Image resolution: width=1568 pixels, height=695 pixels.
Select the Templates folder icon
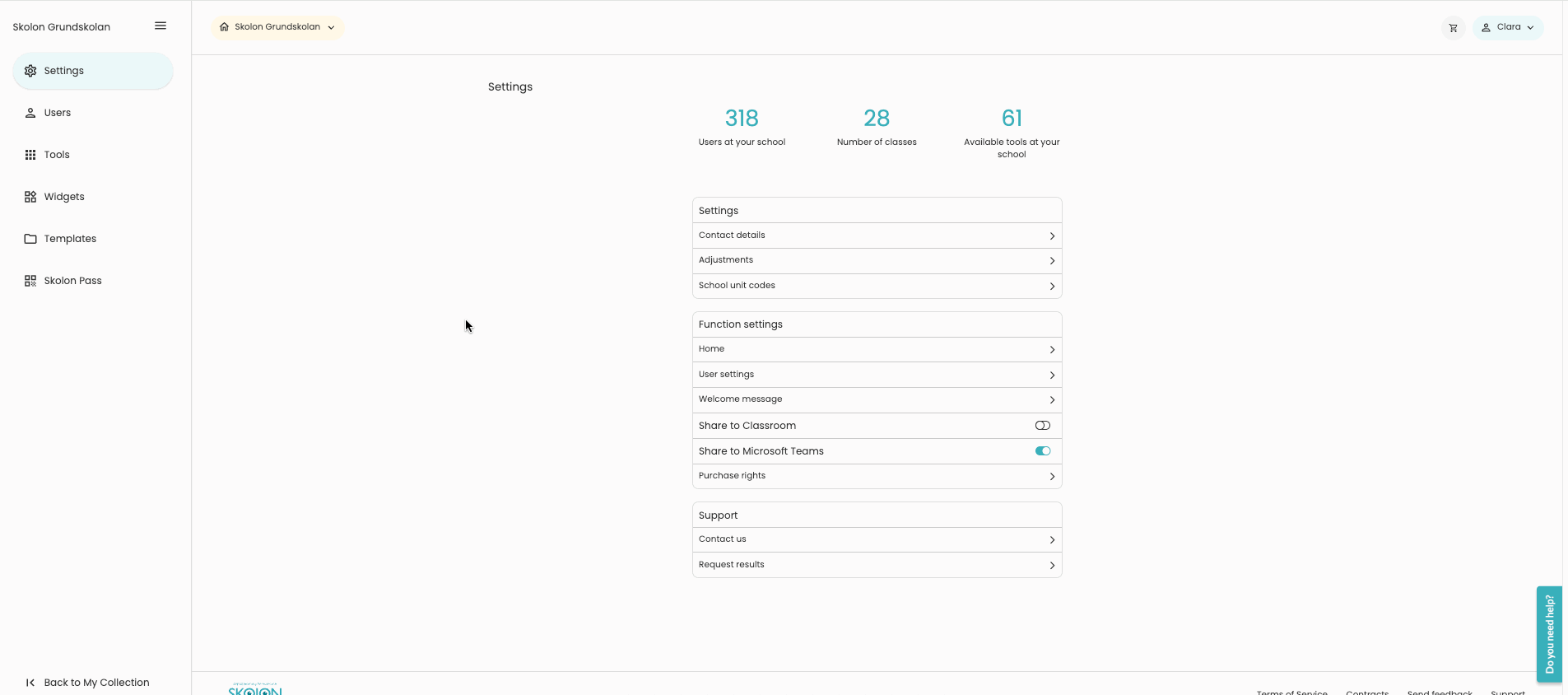30,238
